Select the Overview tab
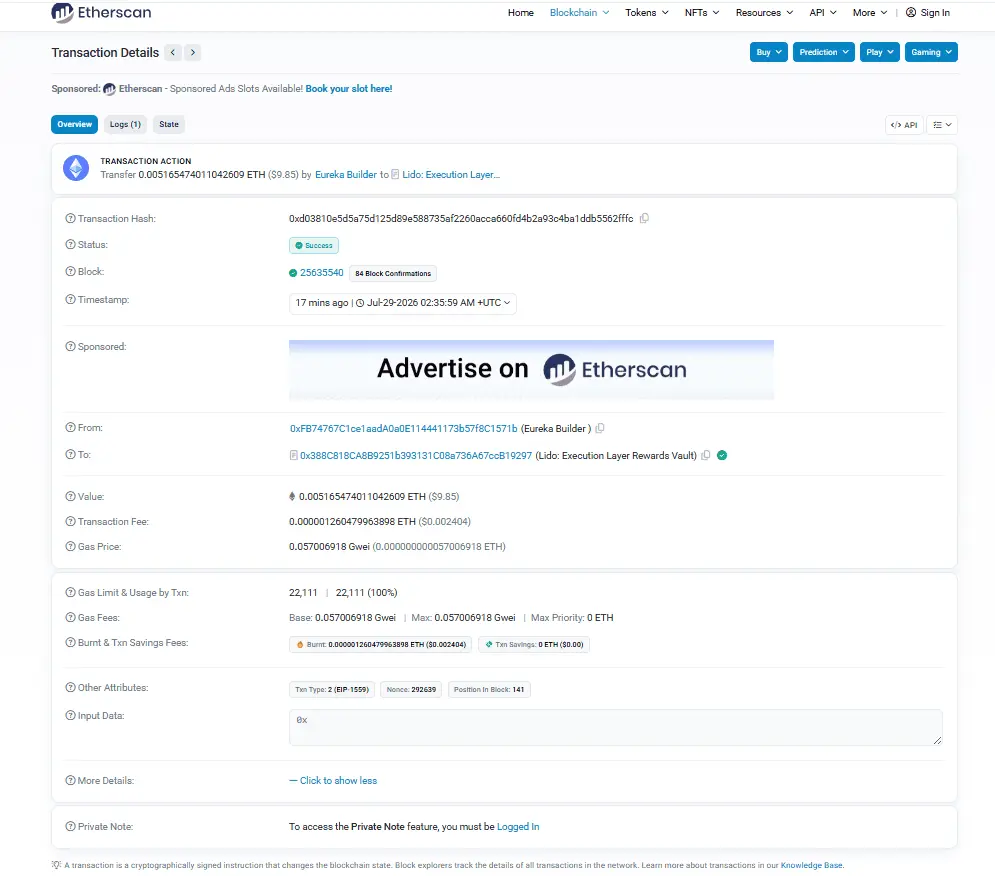The width and height of the screenshot is (995, 876). tap(74, 124)
